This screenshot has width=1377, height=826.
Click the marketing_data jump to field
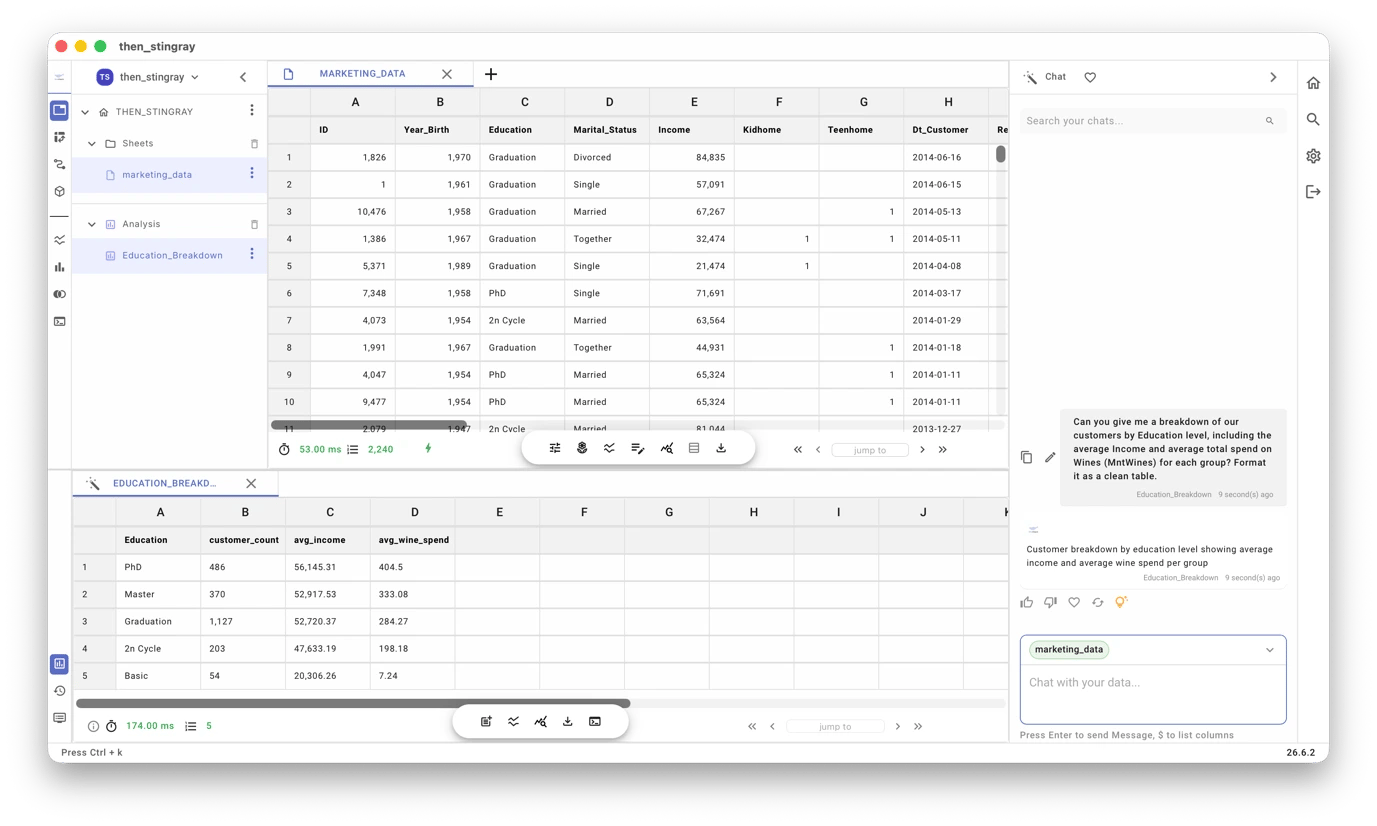(x=870, y=450)
